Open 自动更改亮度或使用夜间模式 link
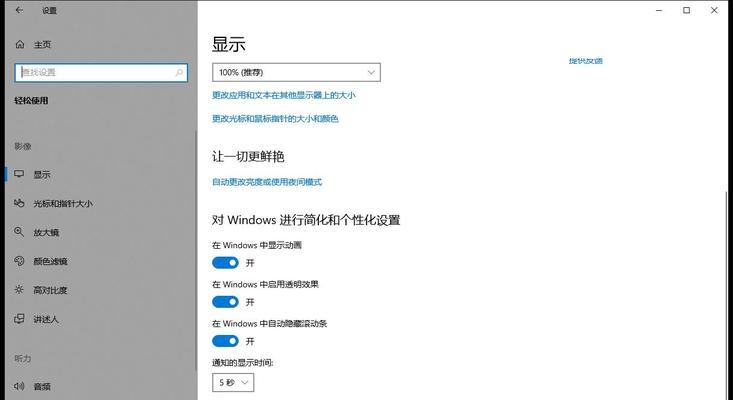Image resolution: width=733 pixels, height=400 pixels. coord(267,182)
